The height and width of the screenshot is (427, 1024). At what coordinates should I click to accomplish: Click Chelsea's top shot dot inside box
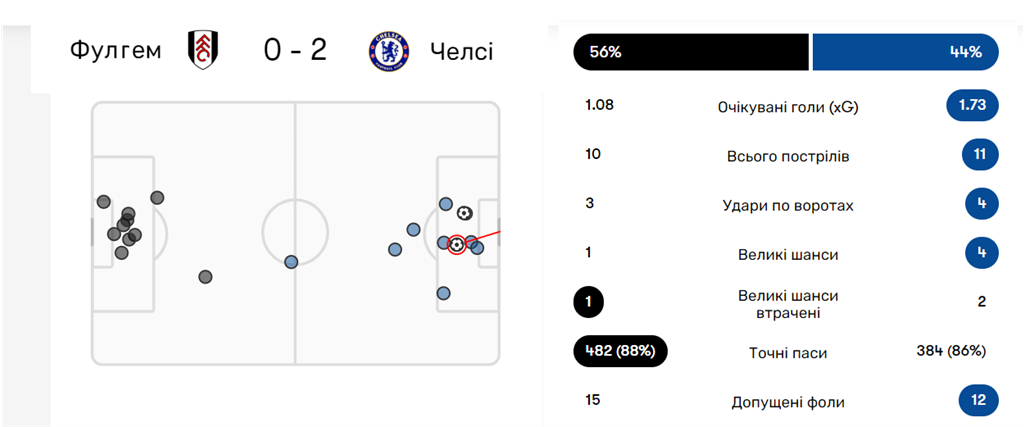[x=445, y=204]
